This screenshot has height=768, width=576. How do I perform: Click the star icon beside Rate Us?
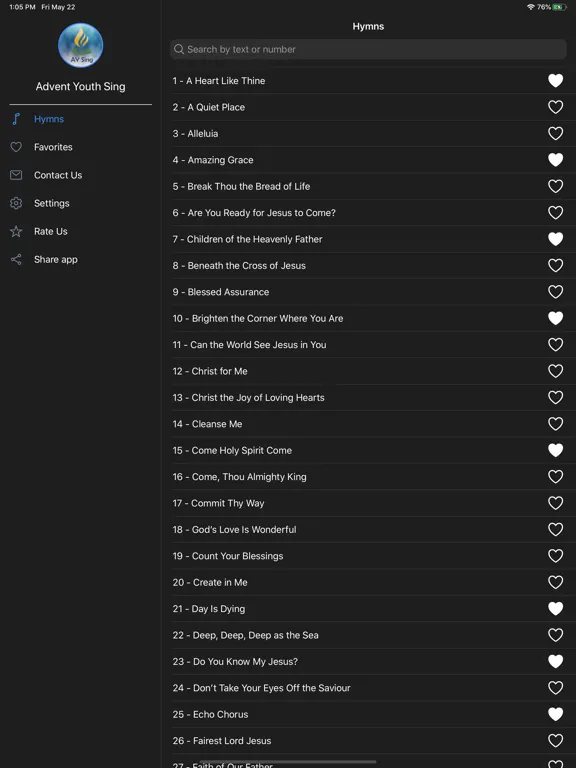click(x=16, y=231)
